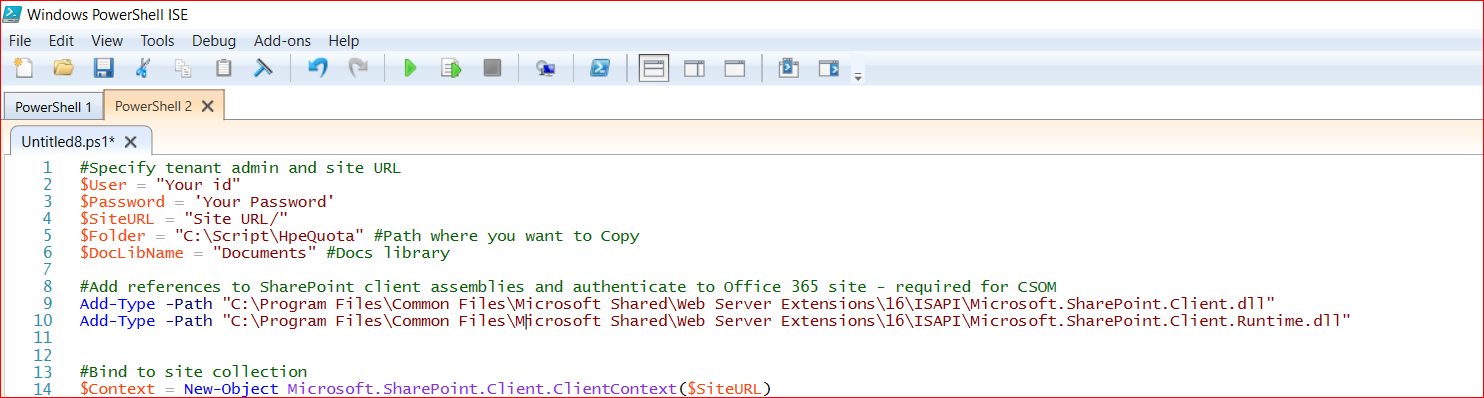This screenshot has height=398, width=1484.
Task: Open the Edit menu
Action: coord(61,41)
